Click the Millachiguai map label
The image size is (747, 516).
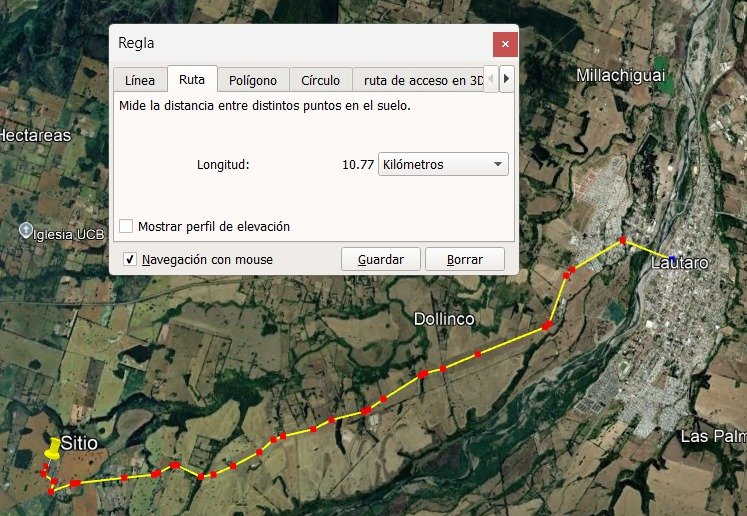point(620,75)
